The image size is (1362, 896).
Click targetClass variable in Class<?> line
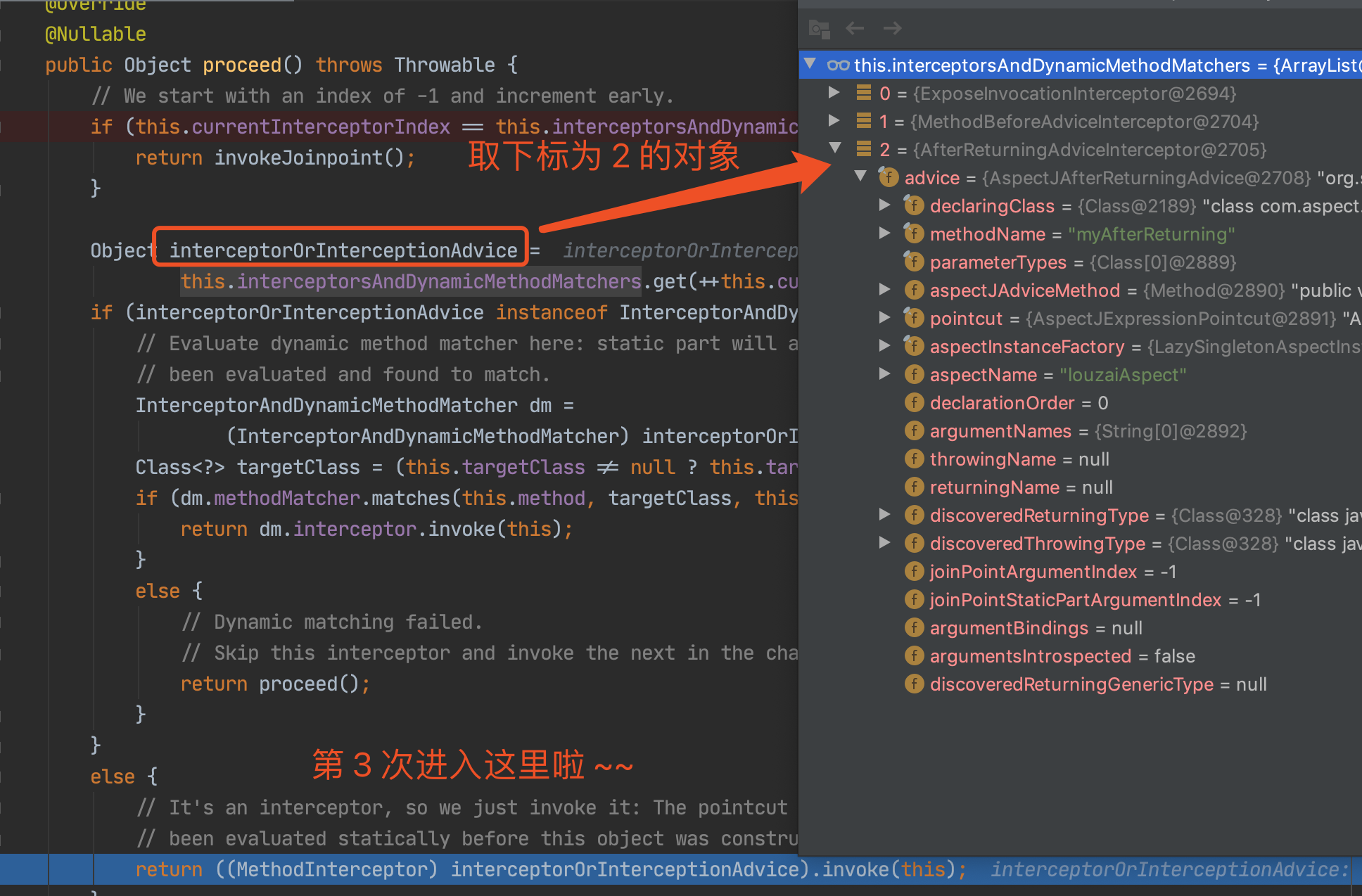coord(298,467)
